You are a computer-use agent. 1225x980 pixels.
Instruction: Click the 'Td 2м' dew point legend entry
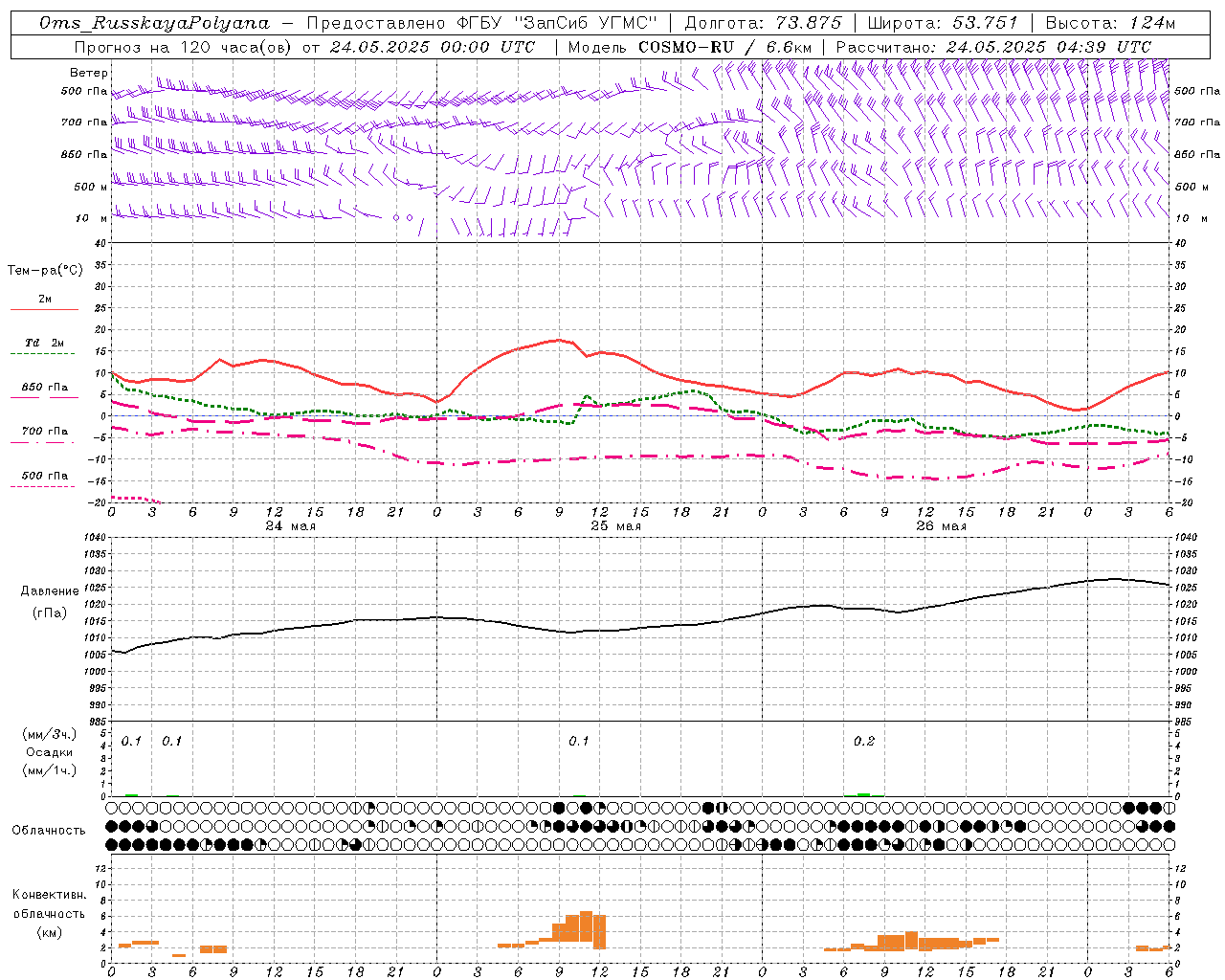click(44, 343)
